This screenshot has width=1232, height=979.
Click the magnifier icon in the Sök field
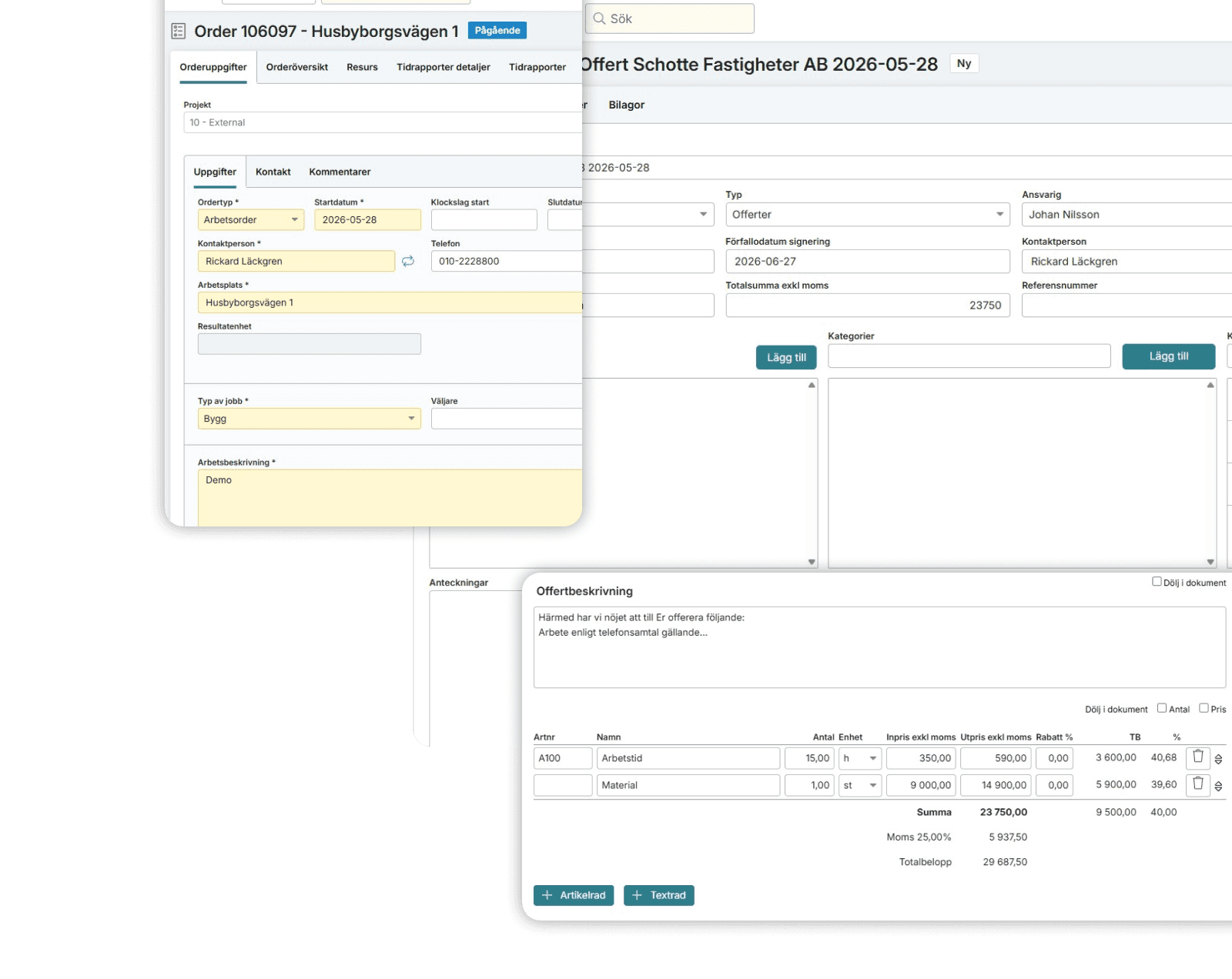(x=599, y=18)
